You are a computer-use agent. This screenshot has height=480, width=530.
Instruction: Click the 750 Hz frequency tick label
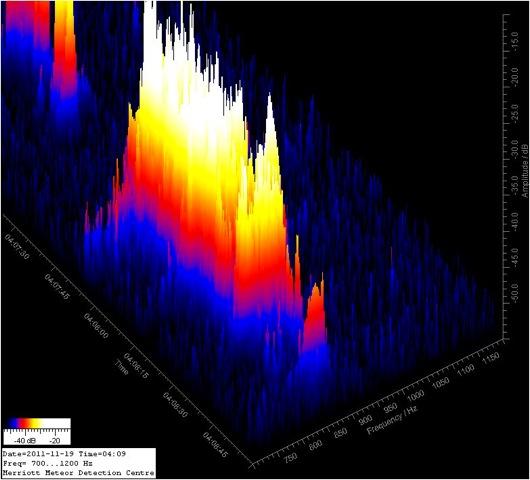[x=290, y=458]
